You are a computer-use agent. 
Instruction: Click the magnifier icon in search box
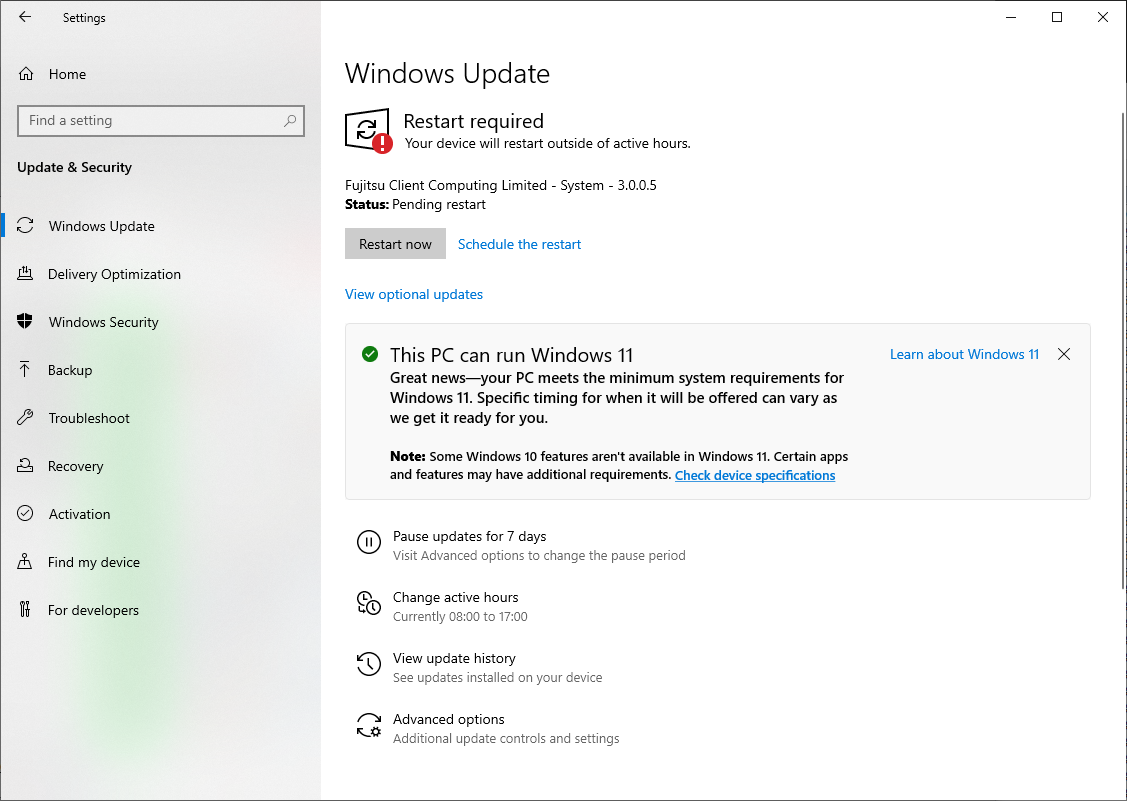[x=290, y=121]
